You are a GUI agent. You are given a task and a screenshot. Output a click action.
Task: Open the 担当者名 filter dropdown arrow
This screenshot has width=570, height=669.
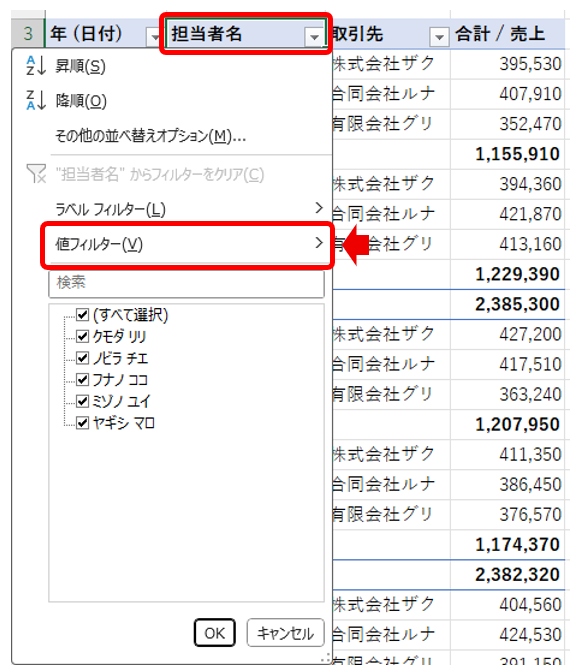point(314,37)
